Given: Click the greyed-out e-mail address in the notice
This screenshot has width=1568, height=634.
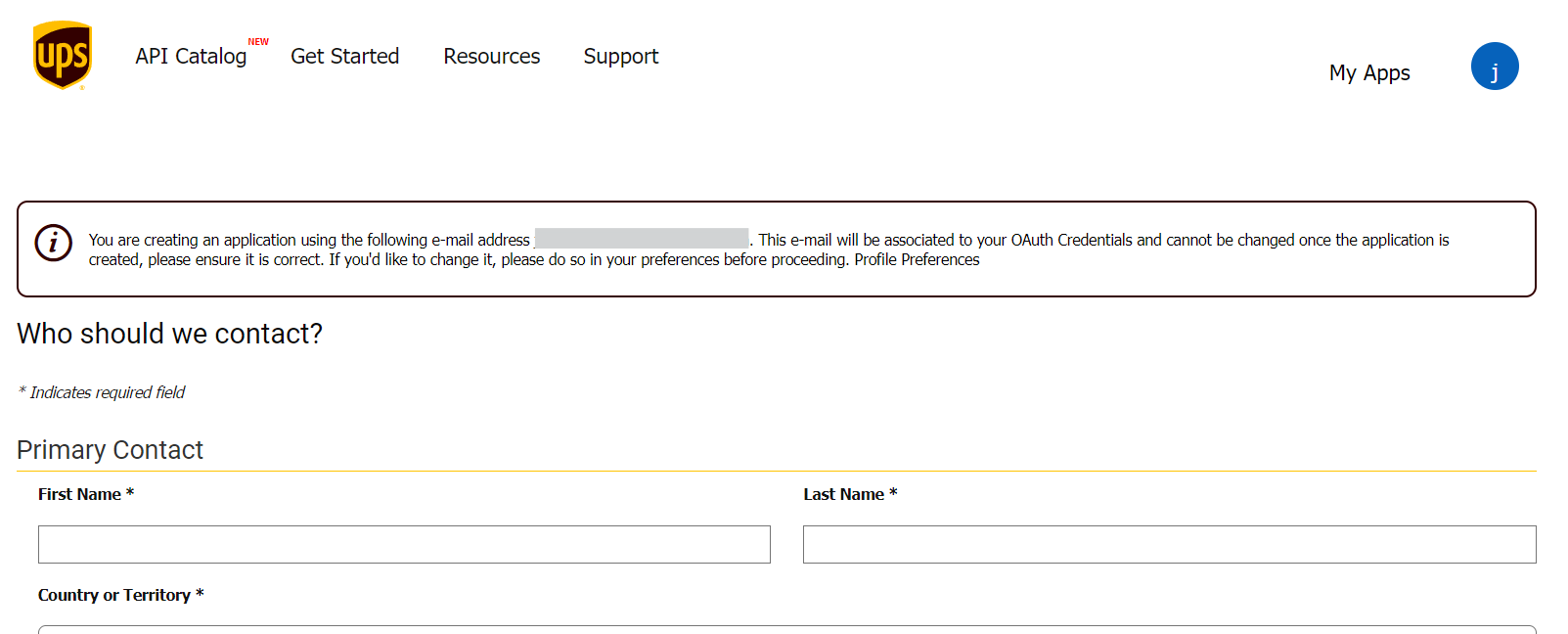Looking at the screenshot, I should click(642, 239).
